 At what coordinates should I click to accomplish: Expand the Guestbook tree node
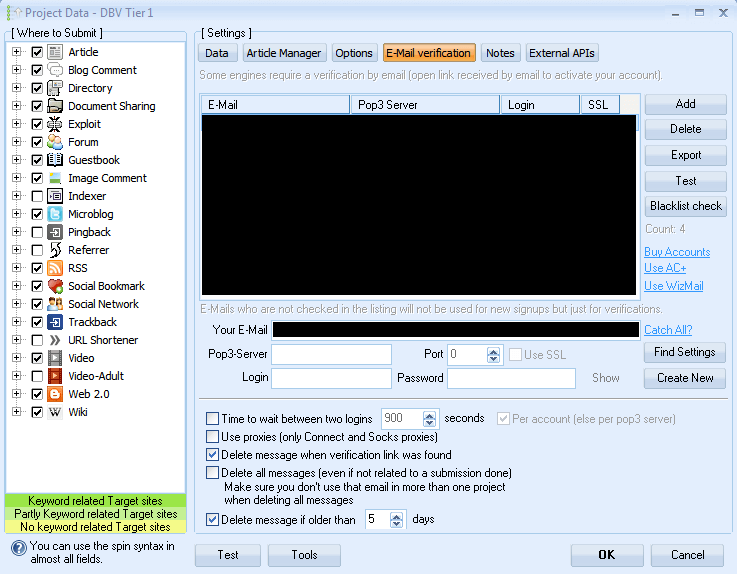(17, 160)
